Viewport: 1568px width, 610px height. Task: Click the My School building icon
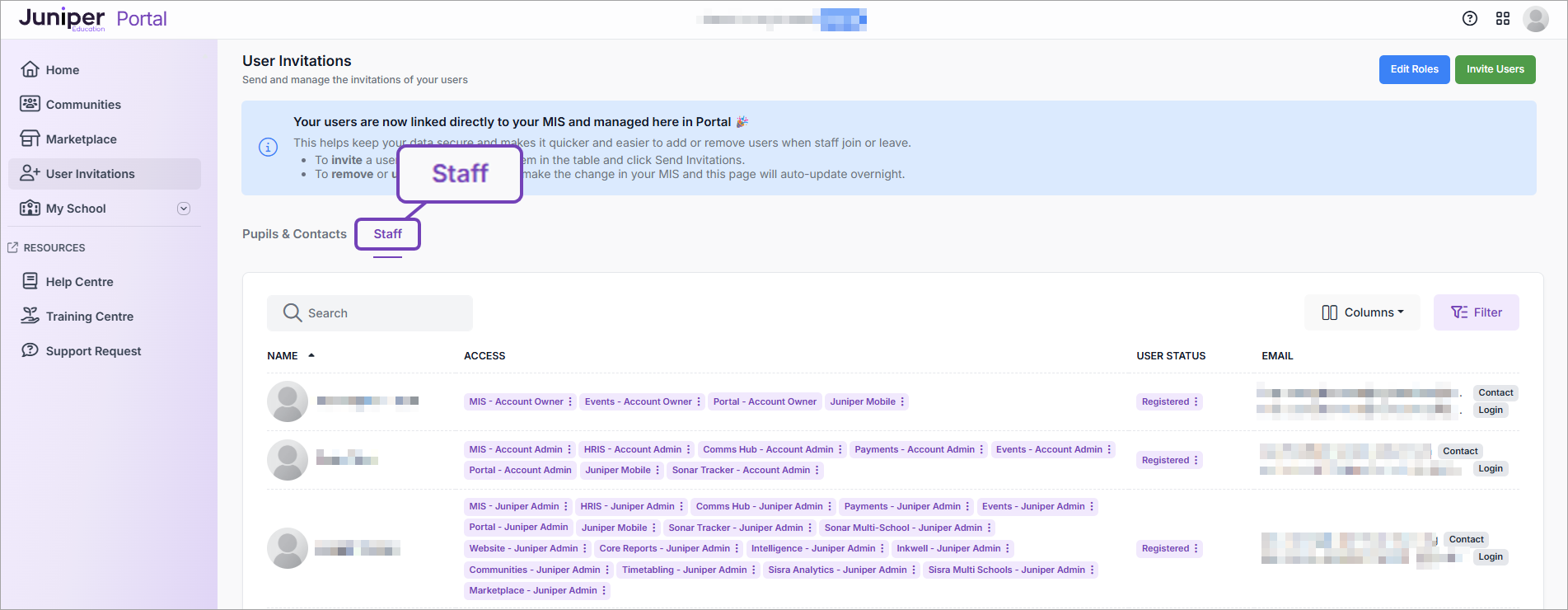coord(30,208)
